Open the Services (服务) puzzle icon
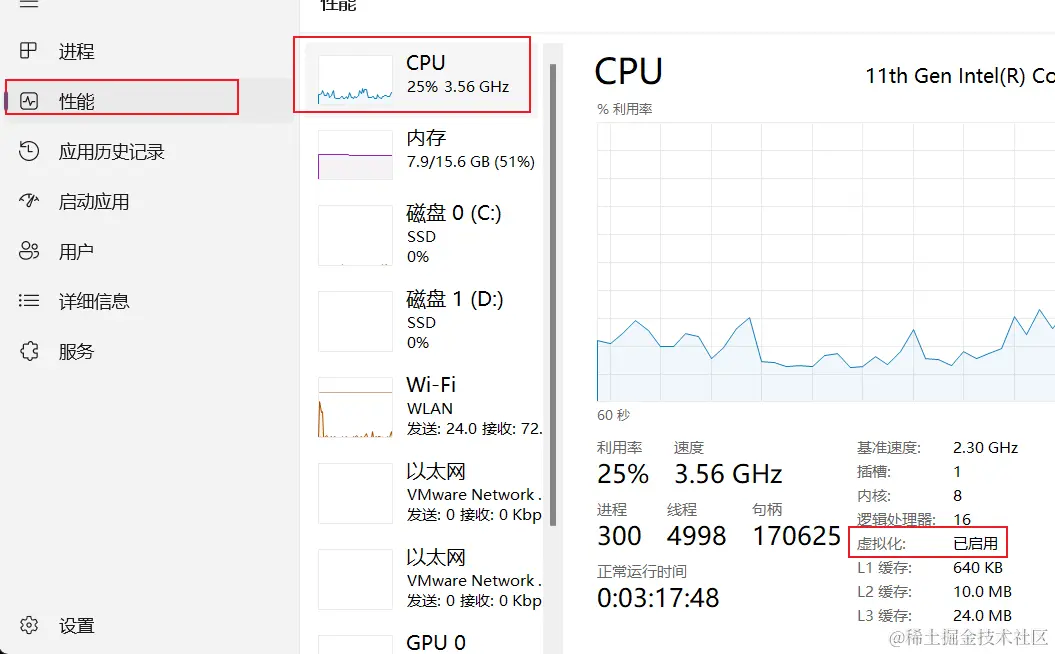The width and height of the screenshot is (1055, 654). pos(29,351)
